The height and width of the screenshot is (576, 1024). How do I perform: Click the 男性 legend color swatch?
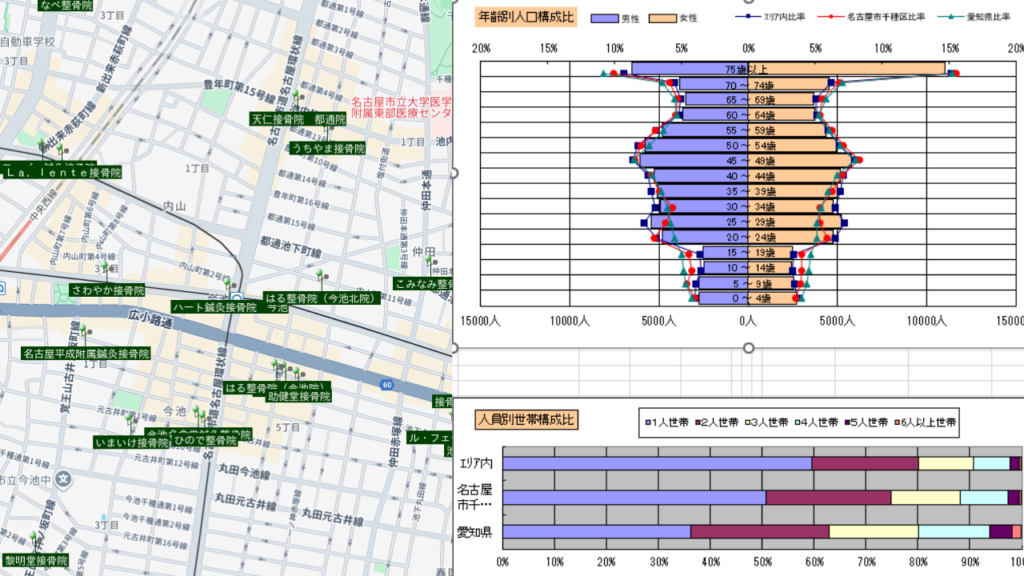coord(606,18)
